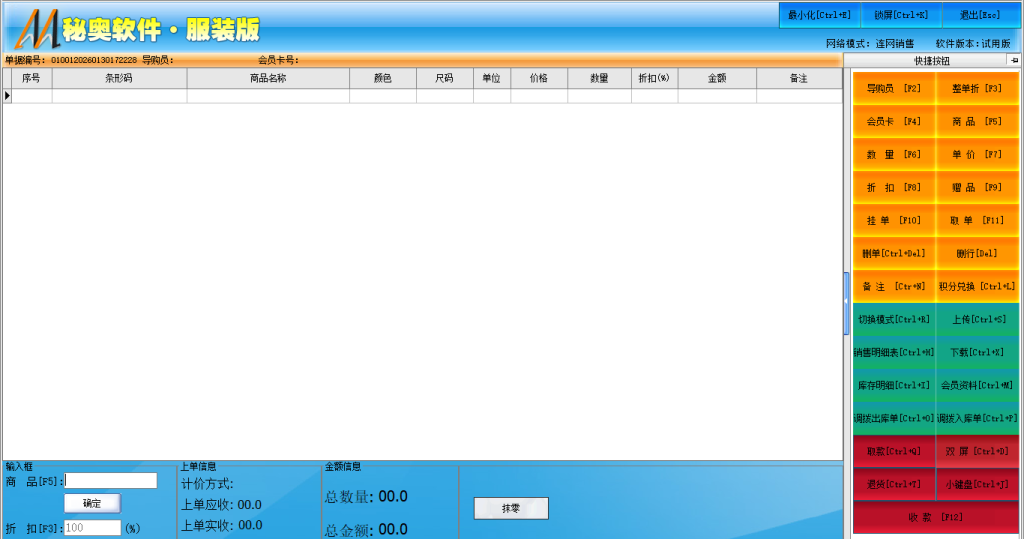Screen dimensions: 1024x539
Task: Click the 收款 [F12] payment button
Action: coord(935,517)
